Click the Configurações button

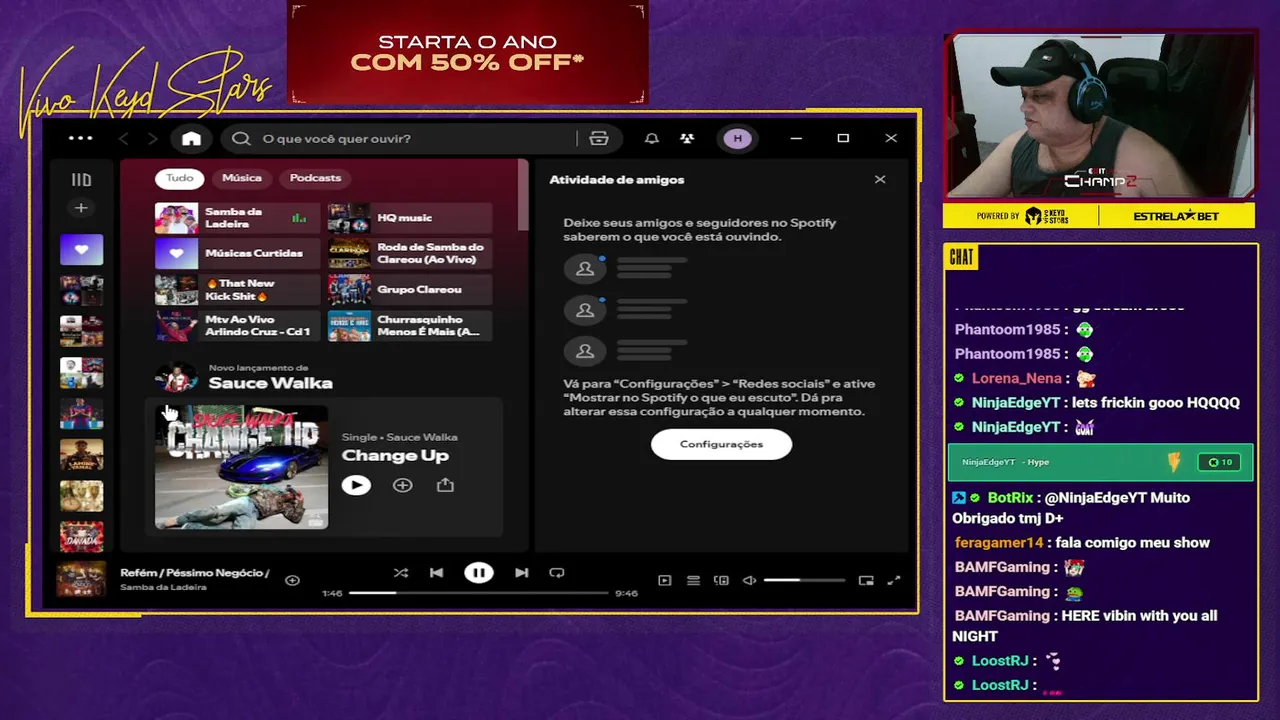[x=721, y=444]
